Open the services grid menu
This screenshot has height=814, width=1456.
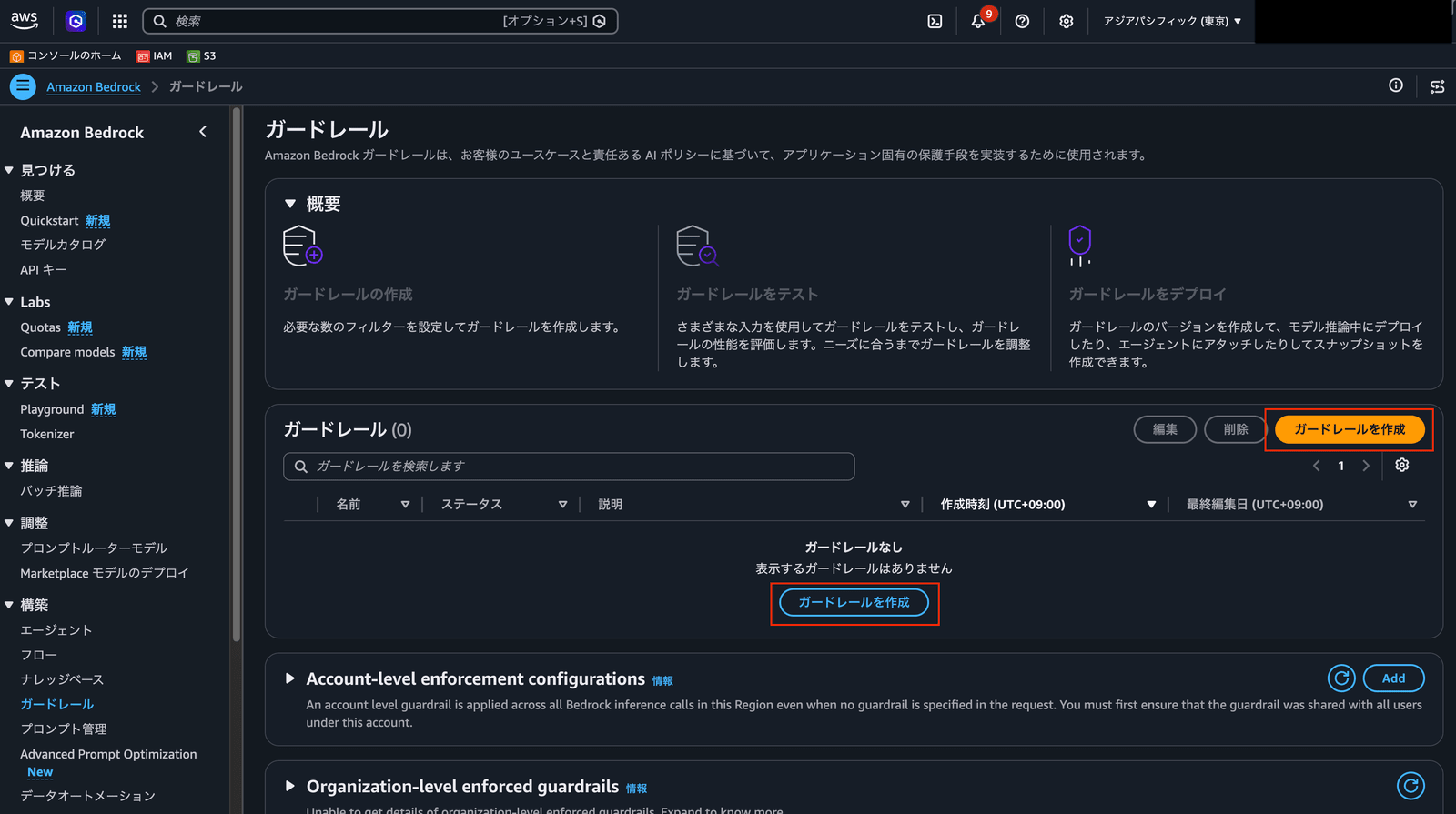119,21
